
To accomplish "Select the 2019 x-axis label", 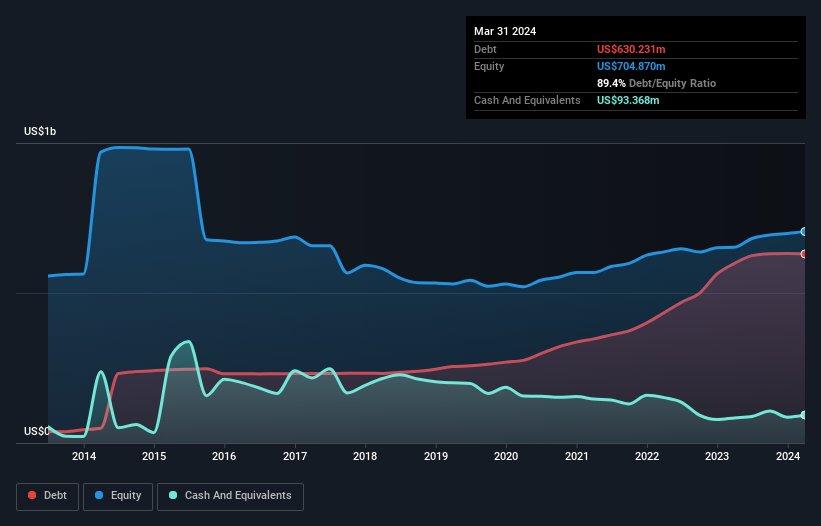I will [x=436, y=456].
